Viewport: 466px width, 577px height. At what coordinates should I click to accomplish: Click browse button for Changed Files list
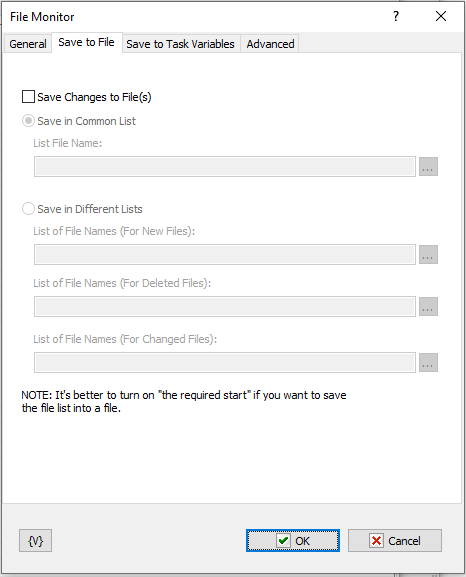click(x=428, y=362)
